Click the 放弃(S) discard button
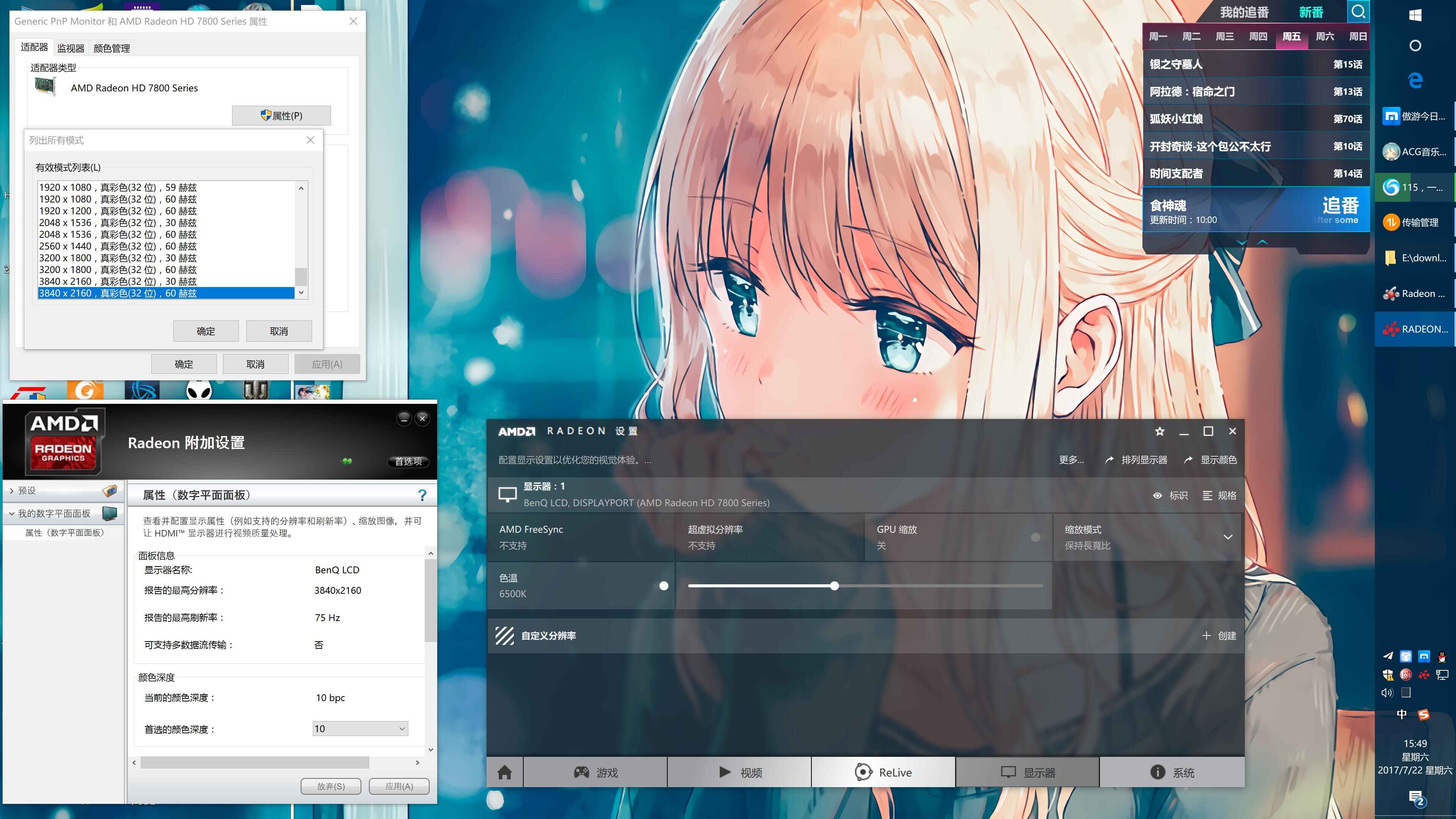Image resolution: width=1456 pixels, height=819 pixels. 331,786
